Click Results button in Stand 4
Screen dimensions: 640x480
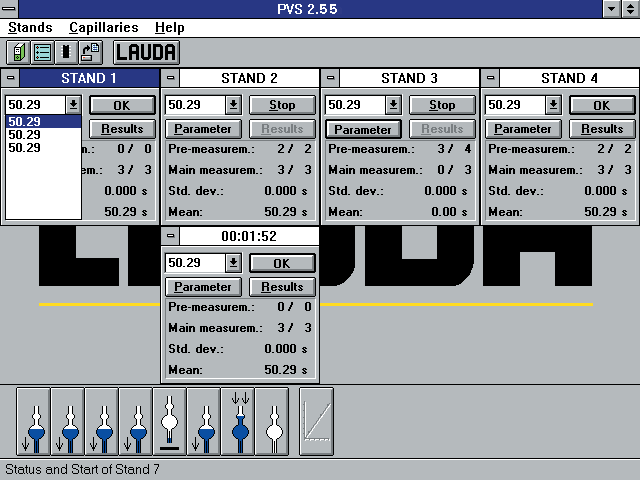[x=602, y=129]
